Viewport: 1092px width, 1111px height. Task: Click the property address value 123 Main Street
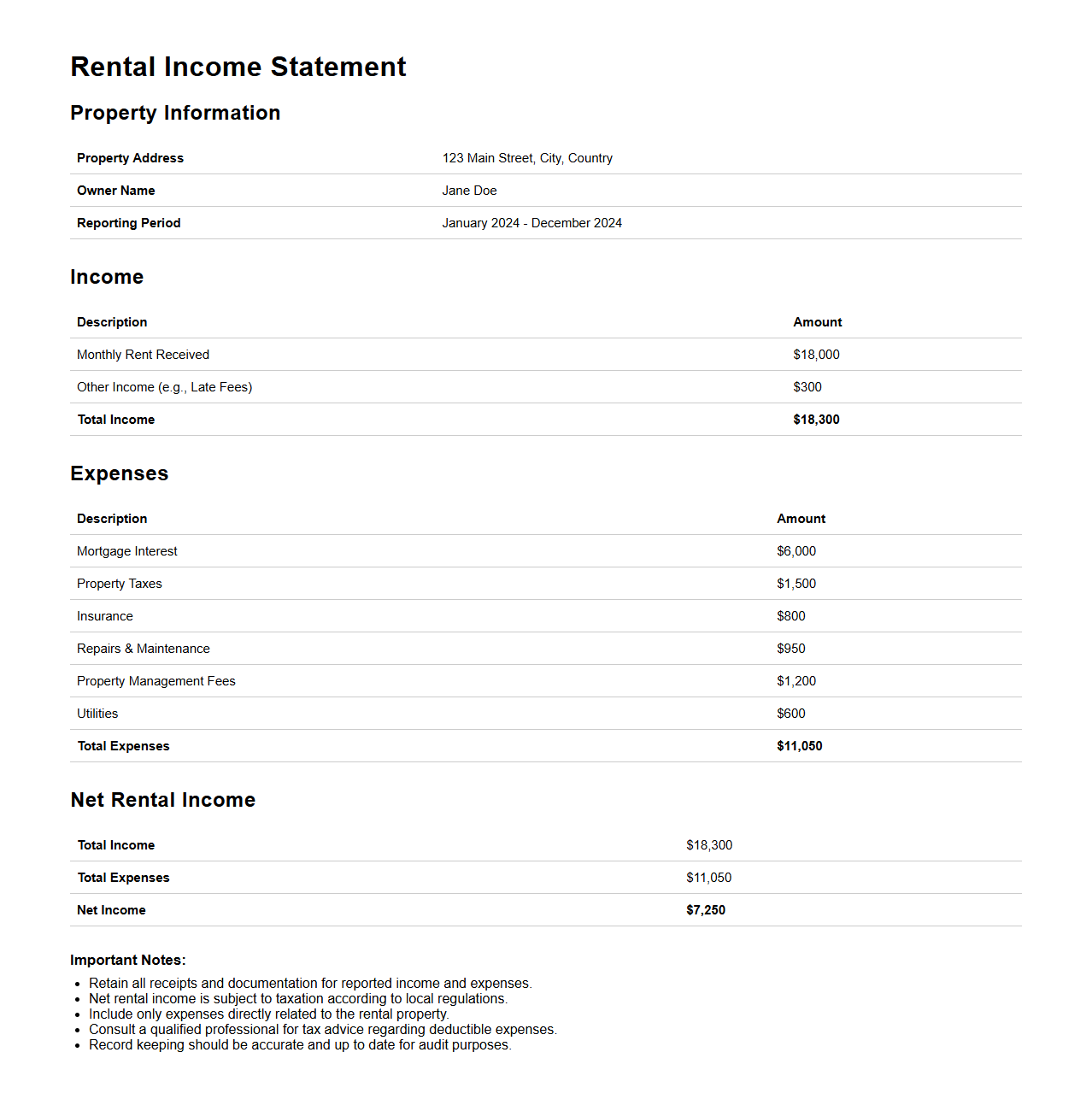pyautogui.click(x=526, y=158)
